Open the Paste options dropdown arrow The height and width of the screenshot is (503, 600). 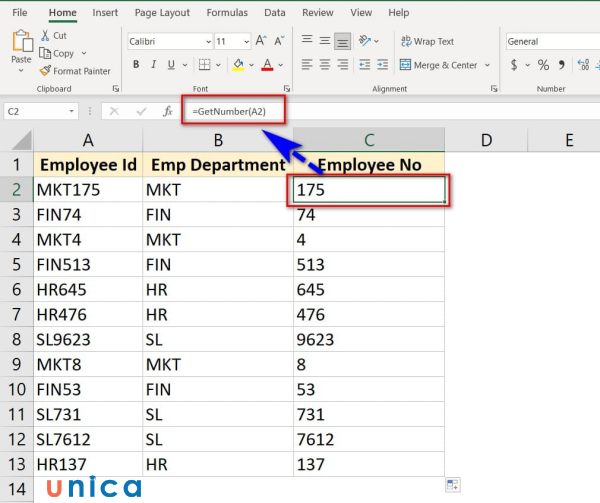point(21,70)
